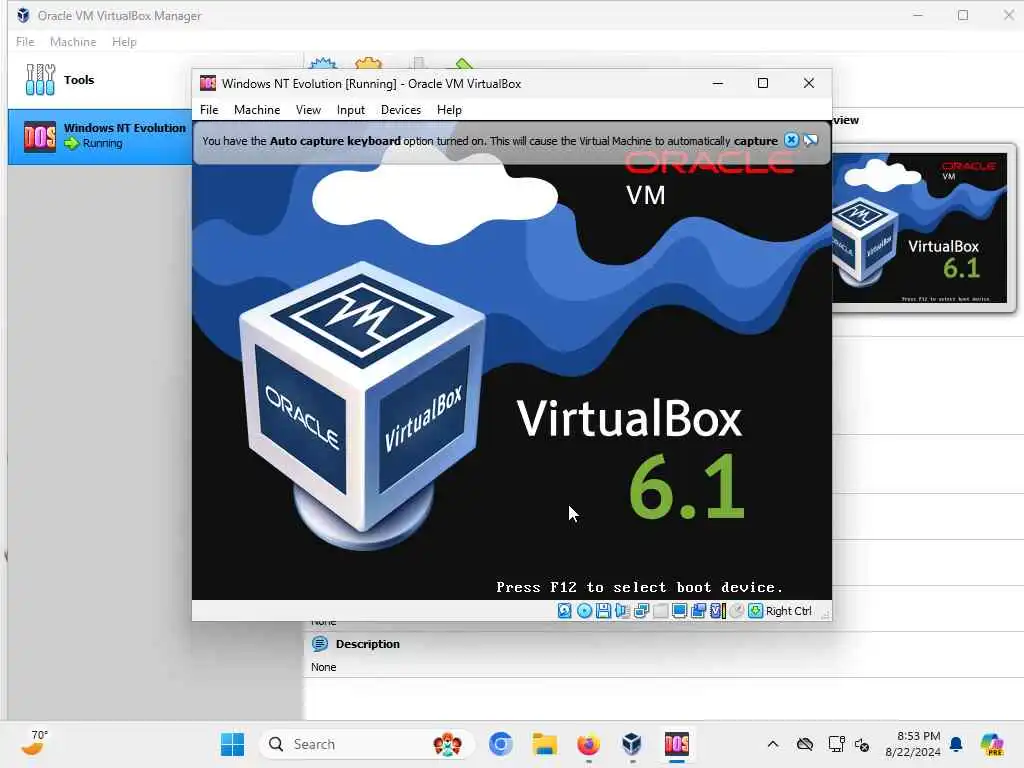
Task: Click the VM window title bar DOS icon
Action: click(208, 83)
